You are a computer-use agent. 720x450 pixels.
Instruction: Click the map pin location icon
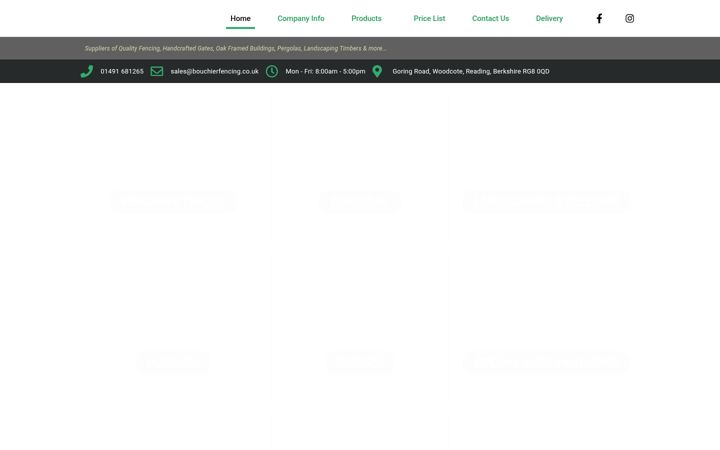tap(377, 71)
